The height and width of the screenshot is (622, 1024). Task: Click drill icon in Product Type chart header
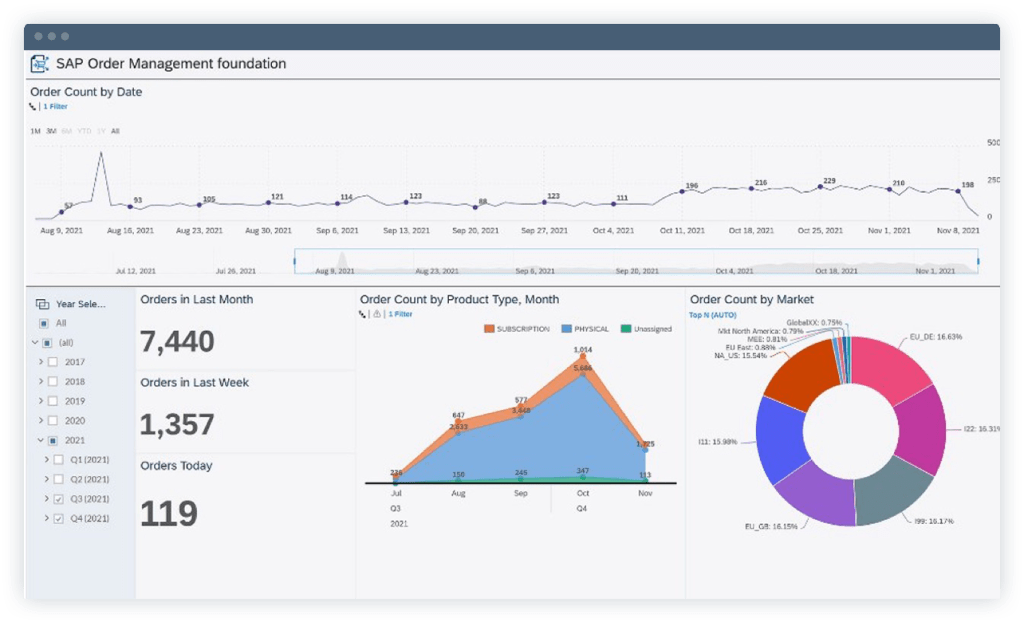pyautogui.click(x=362, y=314)
